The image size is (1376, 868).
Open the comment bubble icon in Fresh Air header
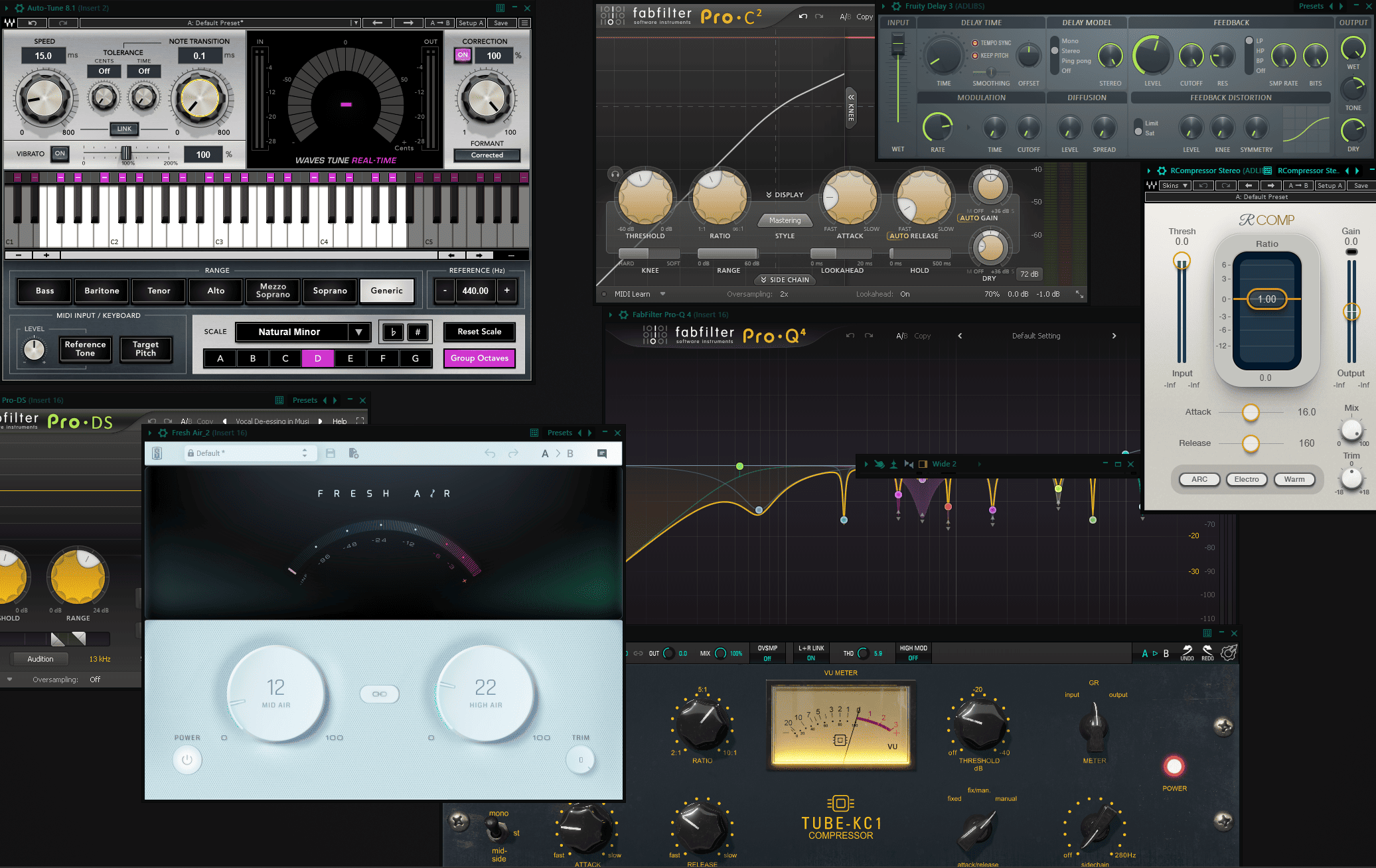(x=602, y=453)
